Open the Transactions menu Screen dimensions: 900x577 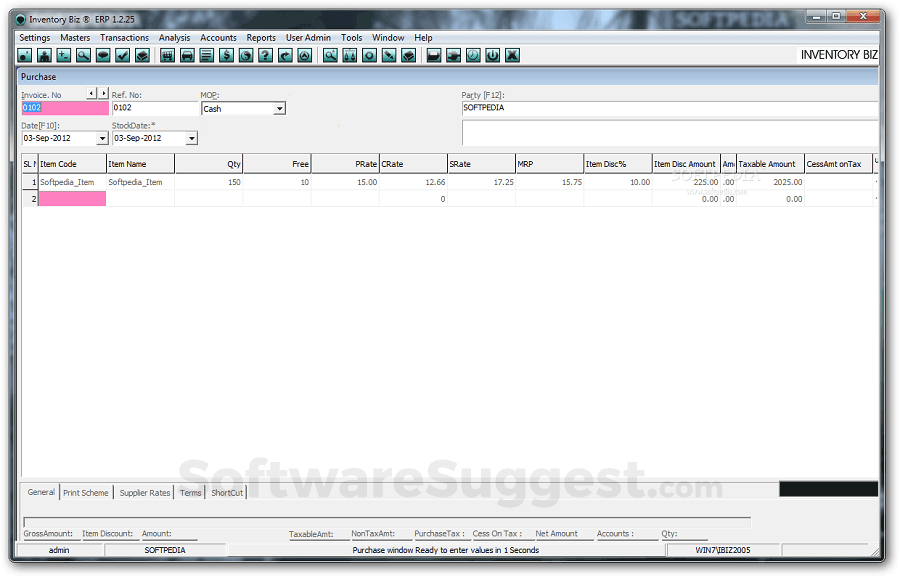pos(124,37)
